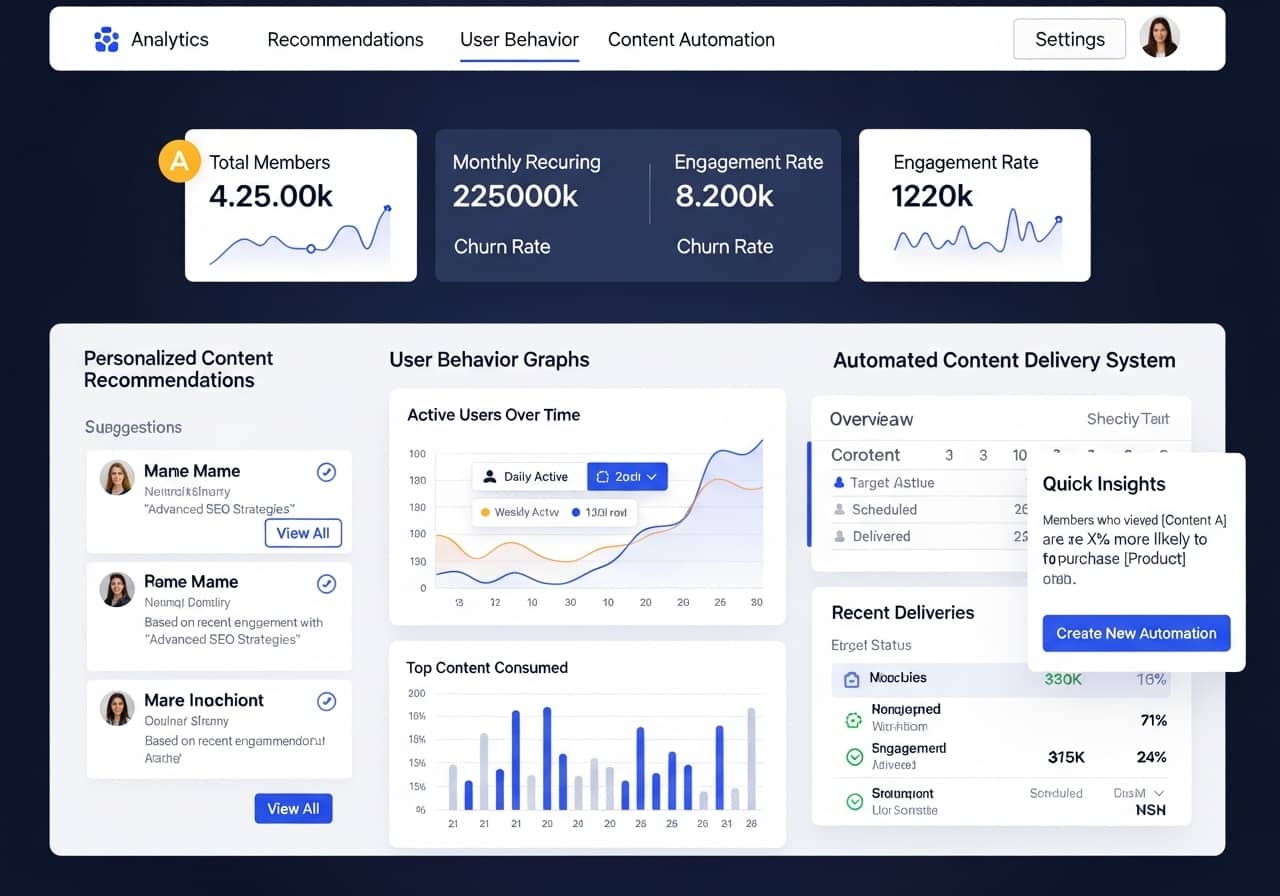Switch to the Content Automation tab
This screenshot has width=1280, height=896.
(691, 40)
